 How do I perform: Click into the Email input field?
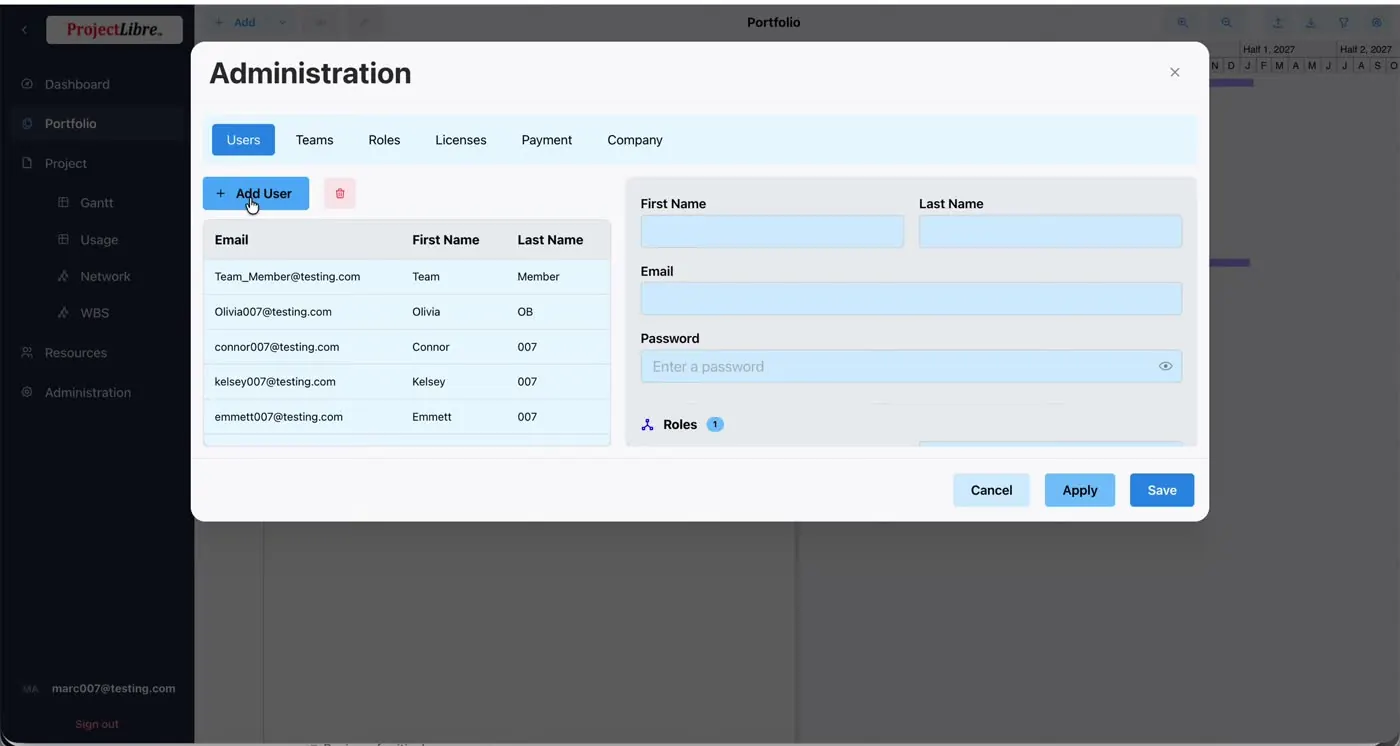coord(911,299)
